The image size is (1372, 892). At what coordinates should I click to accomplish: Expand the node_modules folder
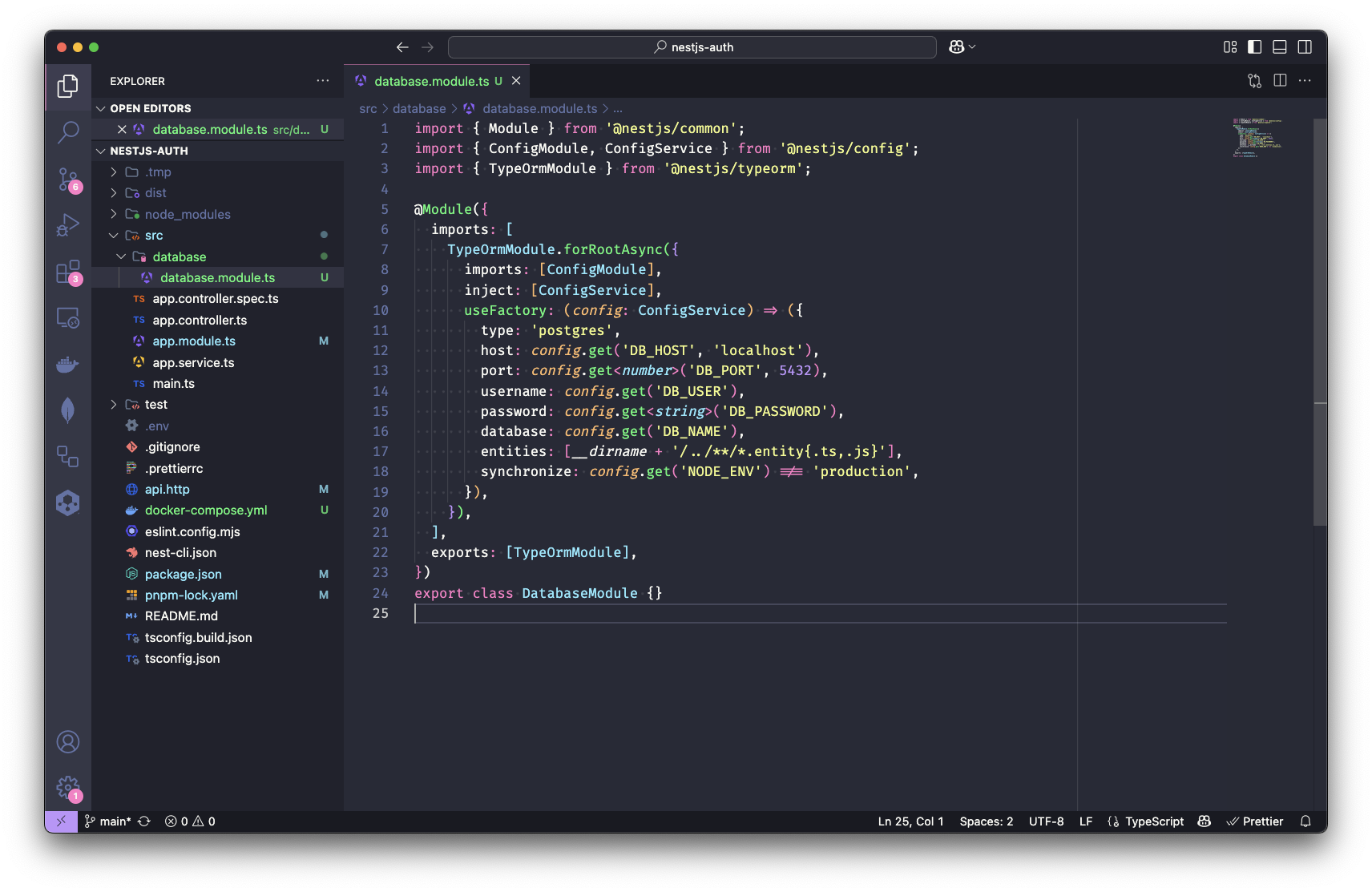pyautogui.click(x=114, y=214)
